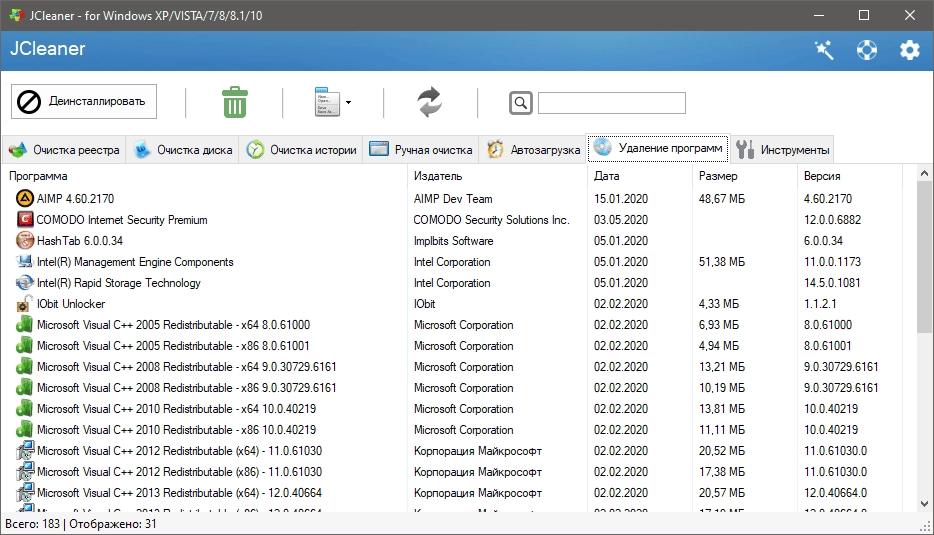This screenshot has width=934, height=535.
Task: Click the Visual C++ 2005 x64 row icon
Action: (x=24, y=325)
